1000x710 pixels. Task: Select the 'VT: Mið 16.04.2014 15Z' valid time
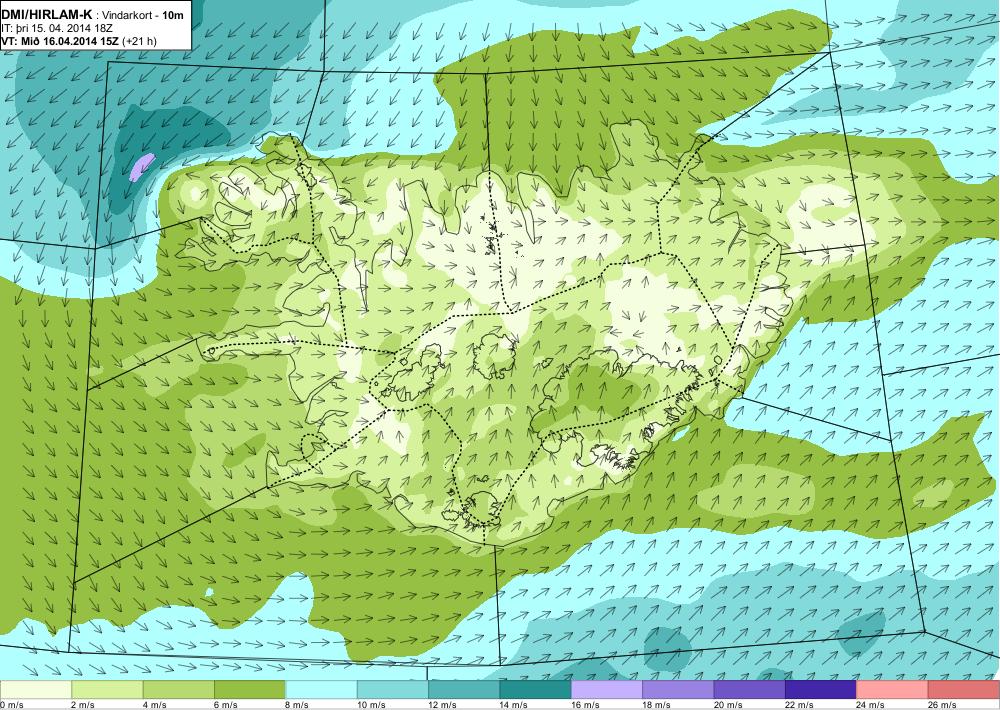click(59, 41)
